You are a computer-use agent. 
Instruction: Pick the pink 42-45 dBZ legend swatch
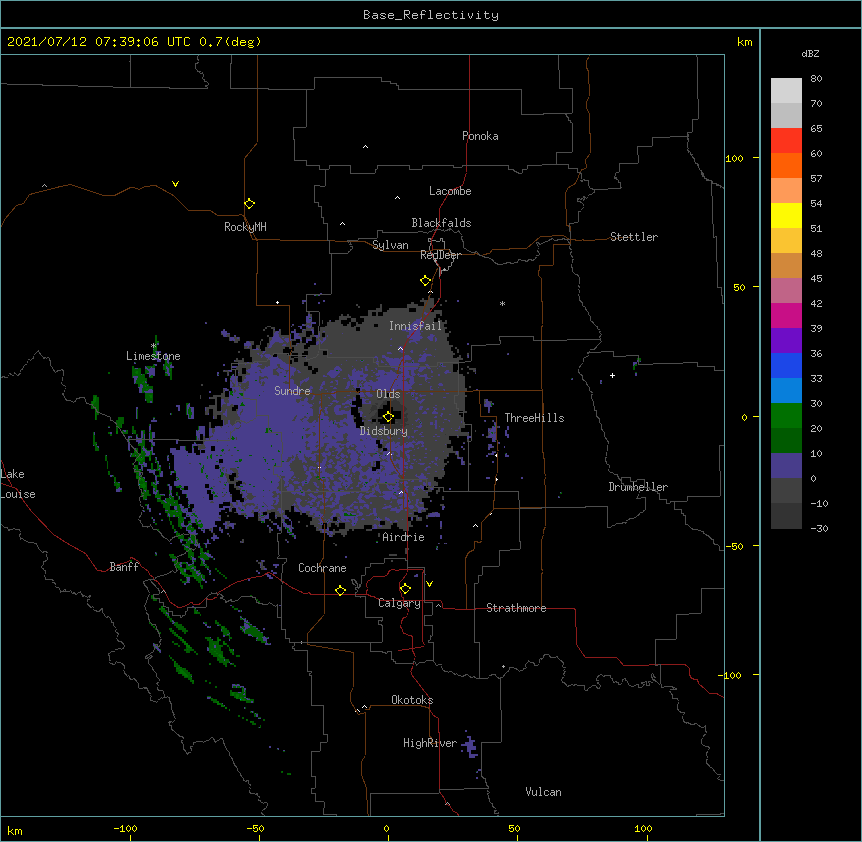click(786, 291)
